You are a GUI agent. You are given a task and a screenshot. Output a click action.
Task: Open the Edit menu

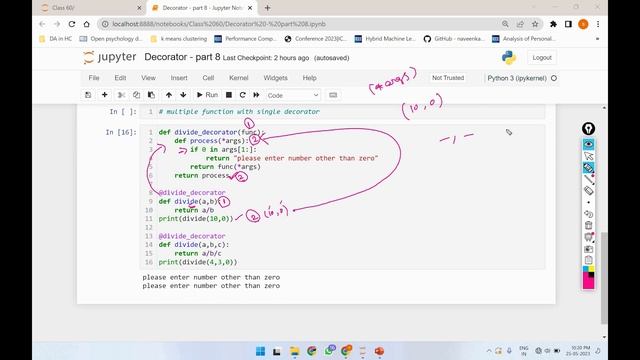pos(120,78)
